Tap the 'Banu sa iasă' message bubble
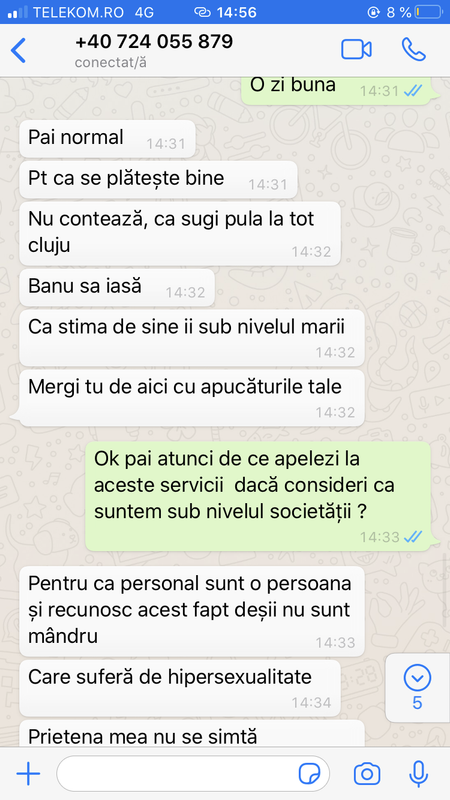Viewport: 450px width, 800px height. [117, 288]
